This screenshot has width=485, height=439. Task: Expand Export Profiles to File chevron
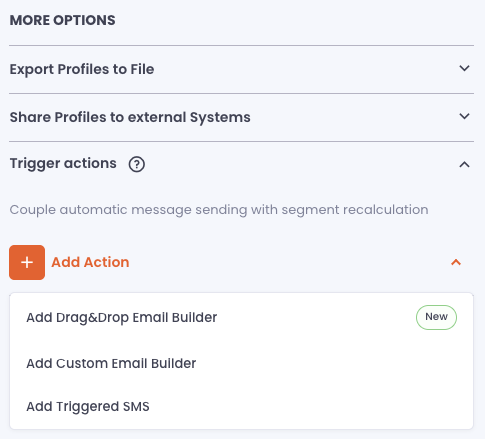tap(464, 68)
